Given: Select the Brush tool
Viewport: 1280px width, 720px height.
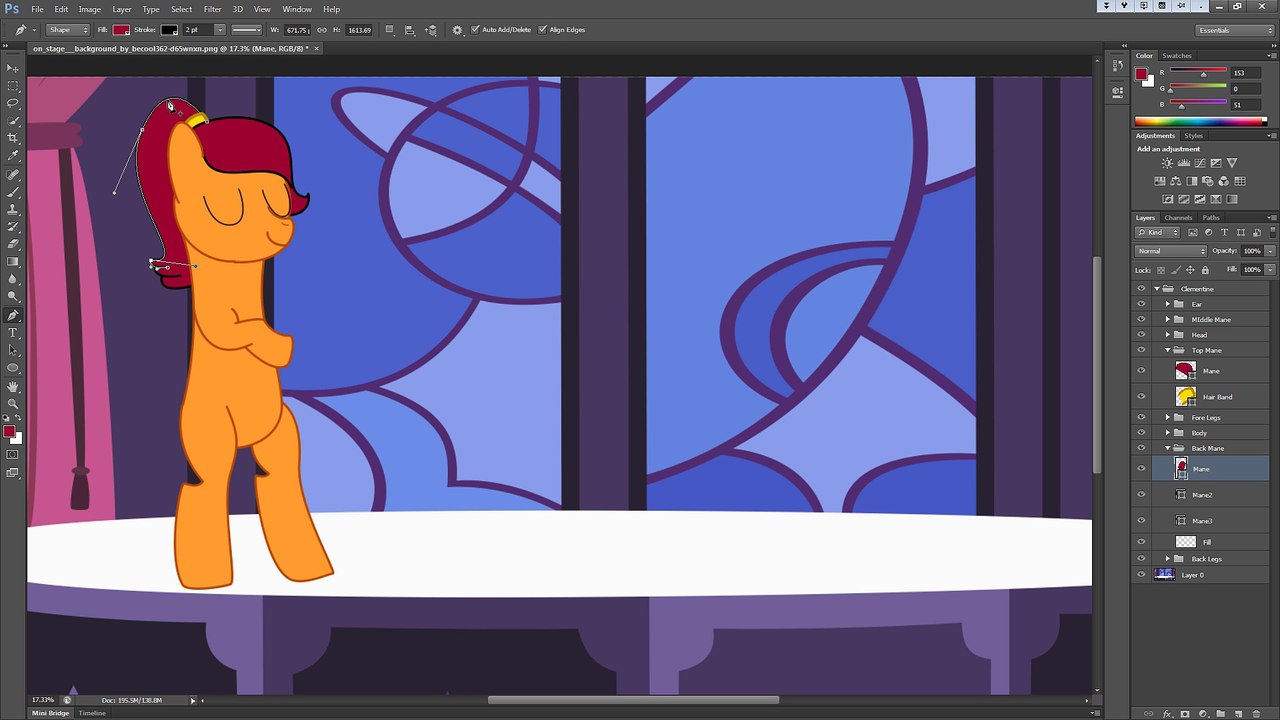Looking at the screenshot, I should (x=13, y=192).
